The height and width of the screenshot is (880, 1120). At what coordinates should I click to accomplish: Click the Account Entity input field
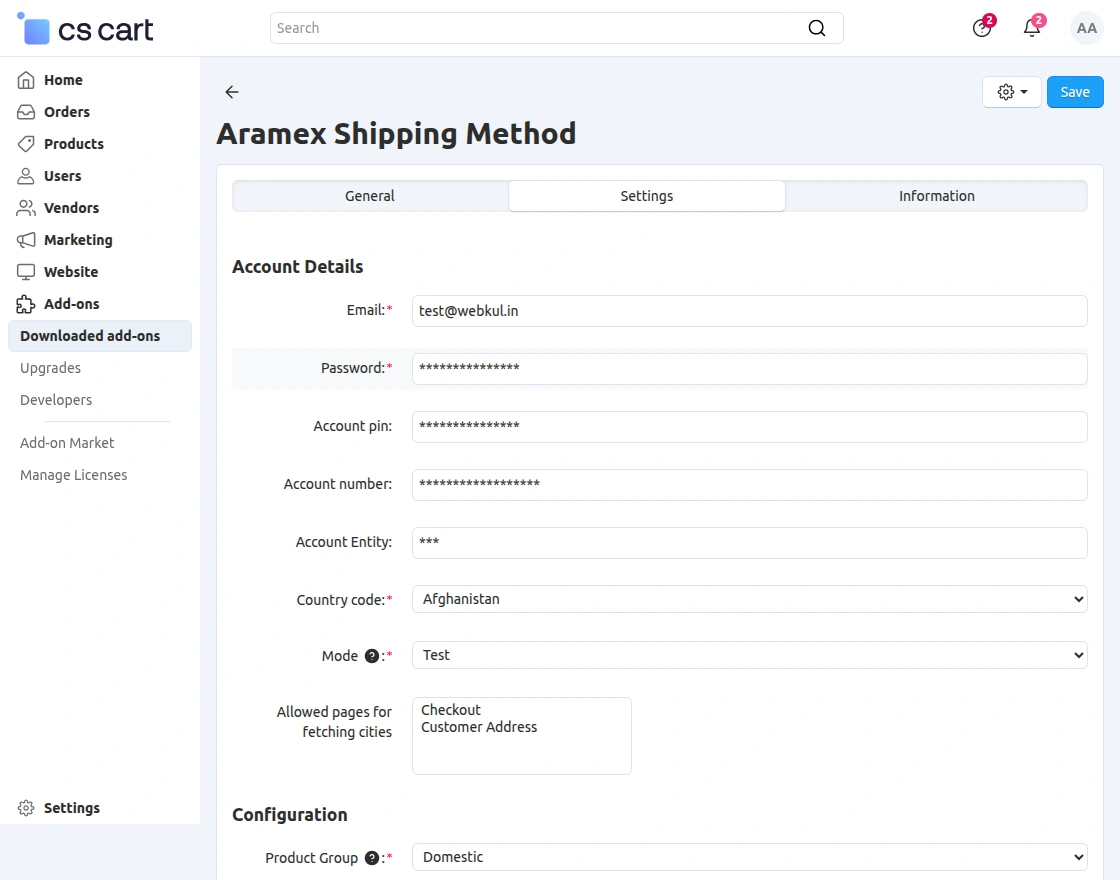coord(749,543)
